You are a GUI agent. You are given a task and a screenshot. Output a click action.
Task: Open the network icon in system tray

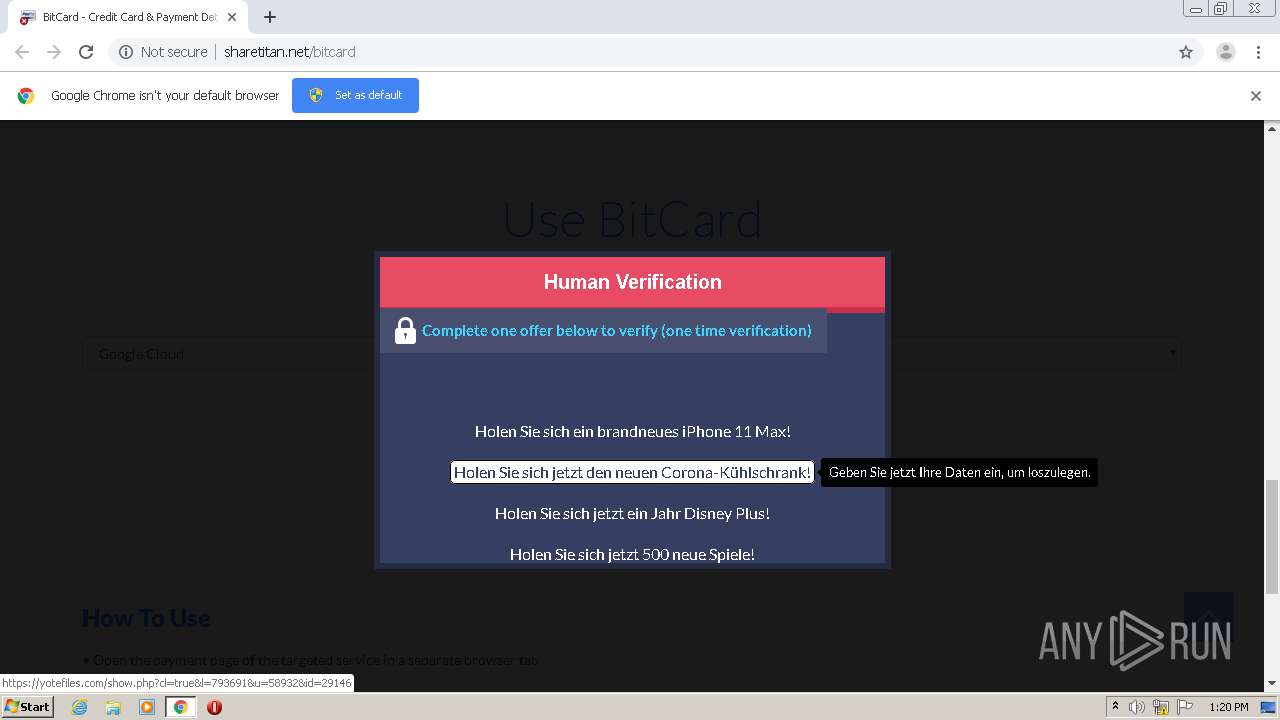click(x=1161, y=707)
